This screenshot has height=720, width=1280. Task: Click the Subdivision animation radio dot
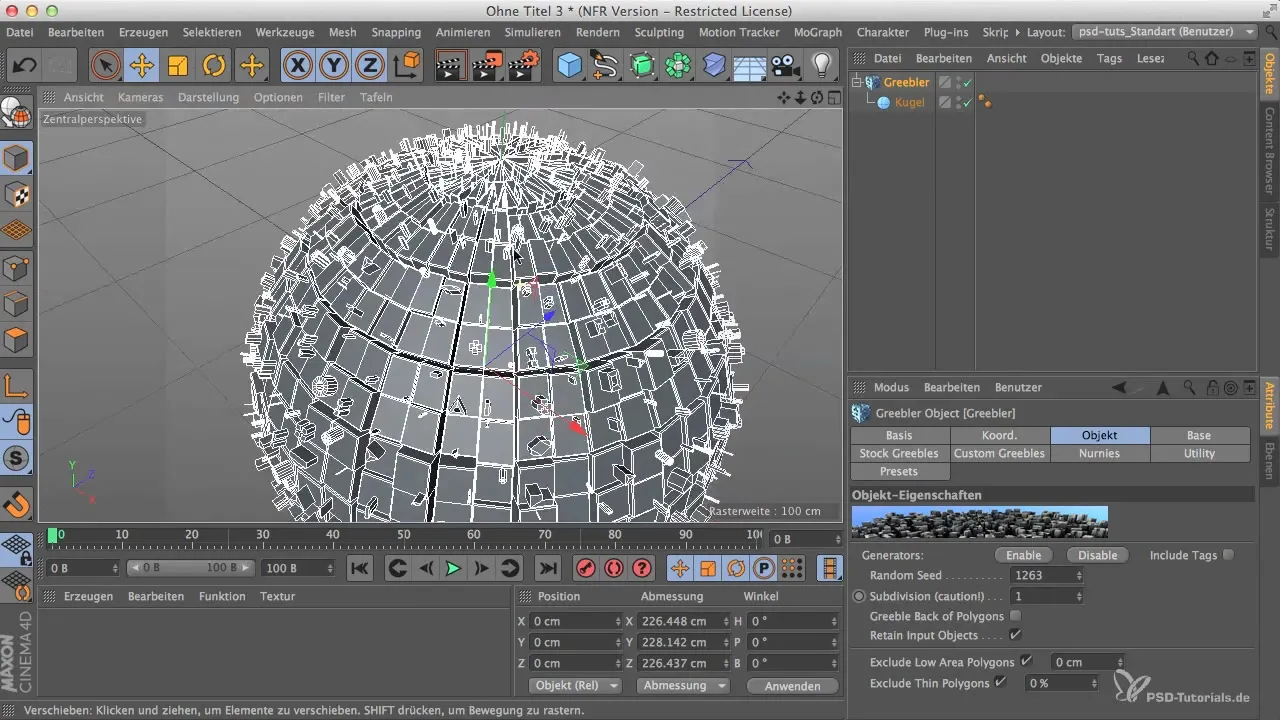click(x=859, y=595)
